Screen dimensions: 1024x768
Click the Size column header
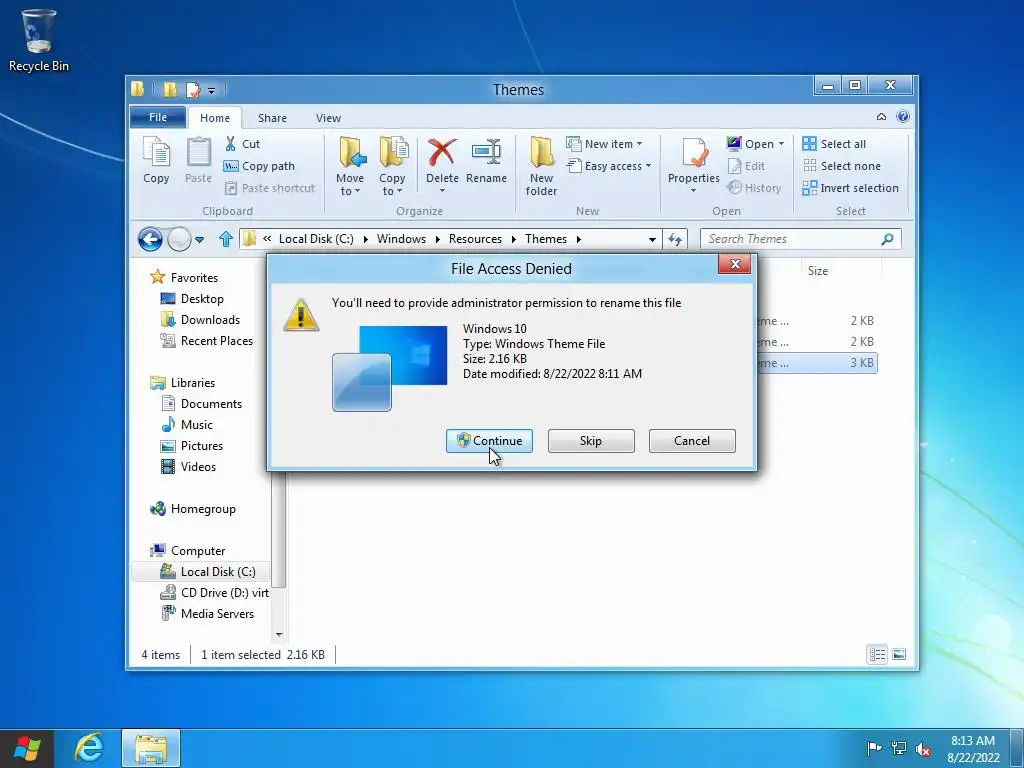(818, 270)
